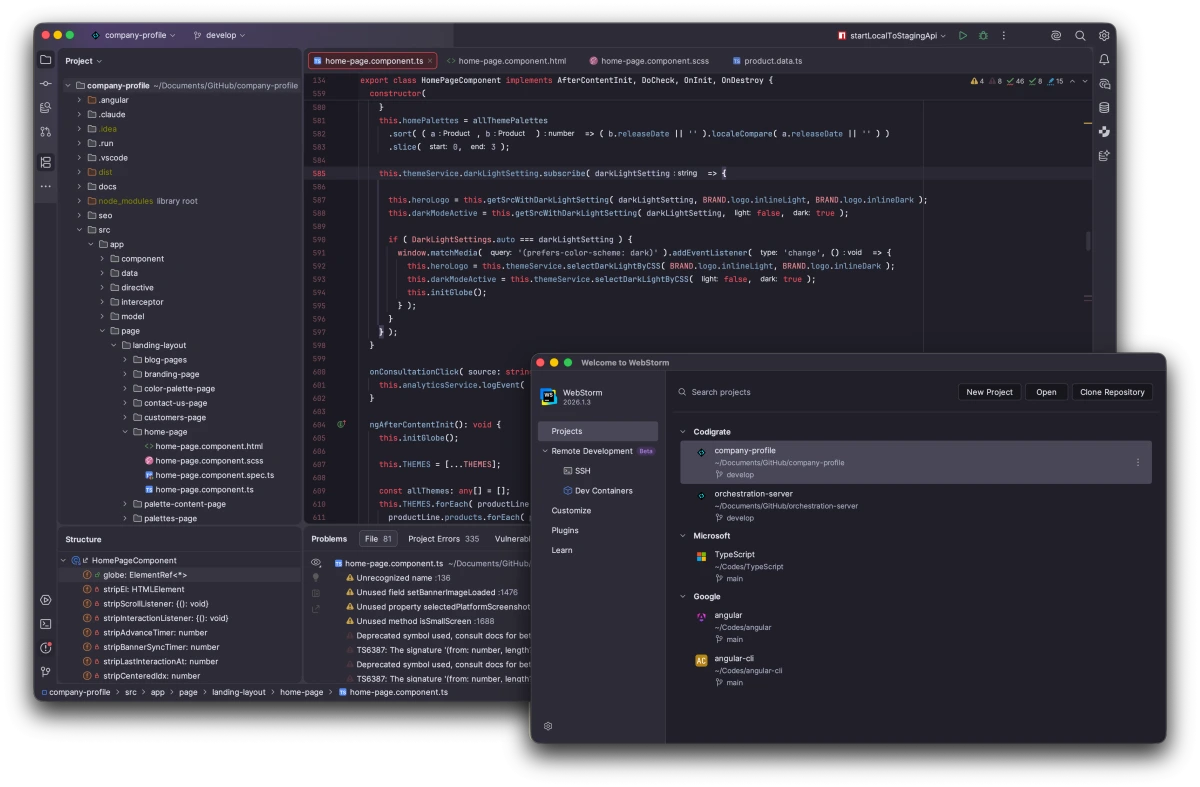Expand the .angular folder
The image size is (1200, 787).
79,100
